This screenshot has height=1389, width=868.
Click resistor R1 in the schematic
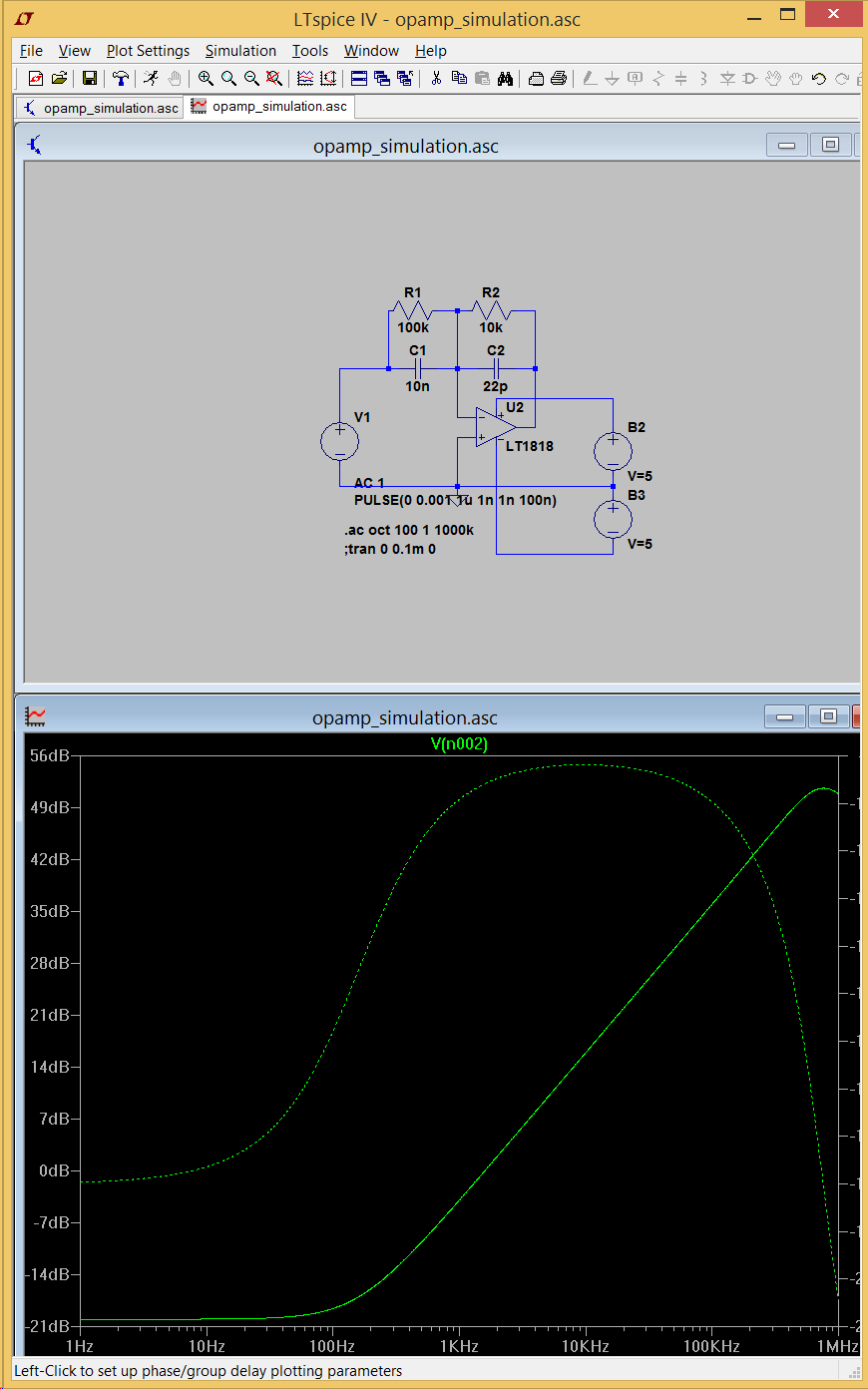(x=413, y=310)
